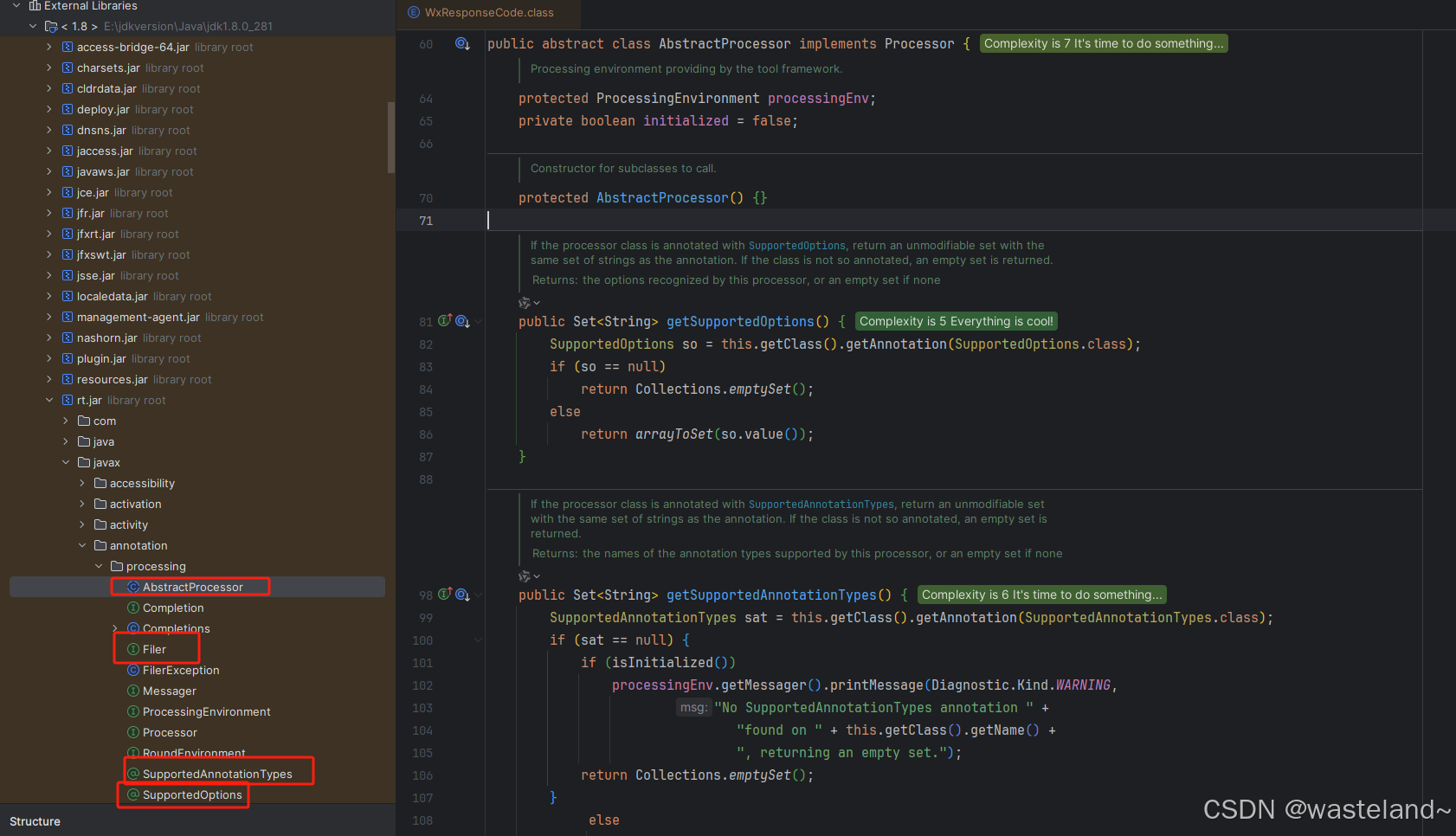The image size is (1456, 836).
Task: Click the Completion interface icon
Action: [x=133, y=608]
